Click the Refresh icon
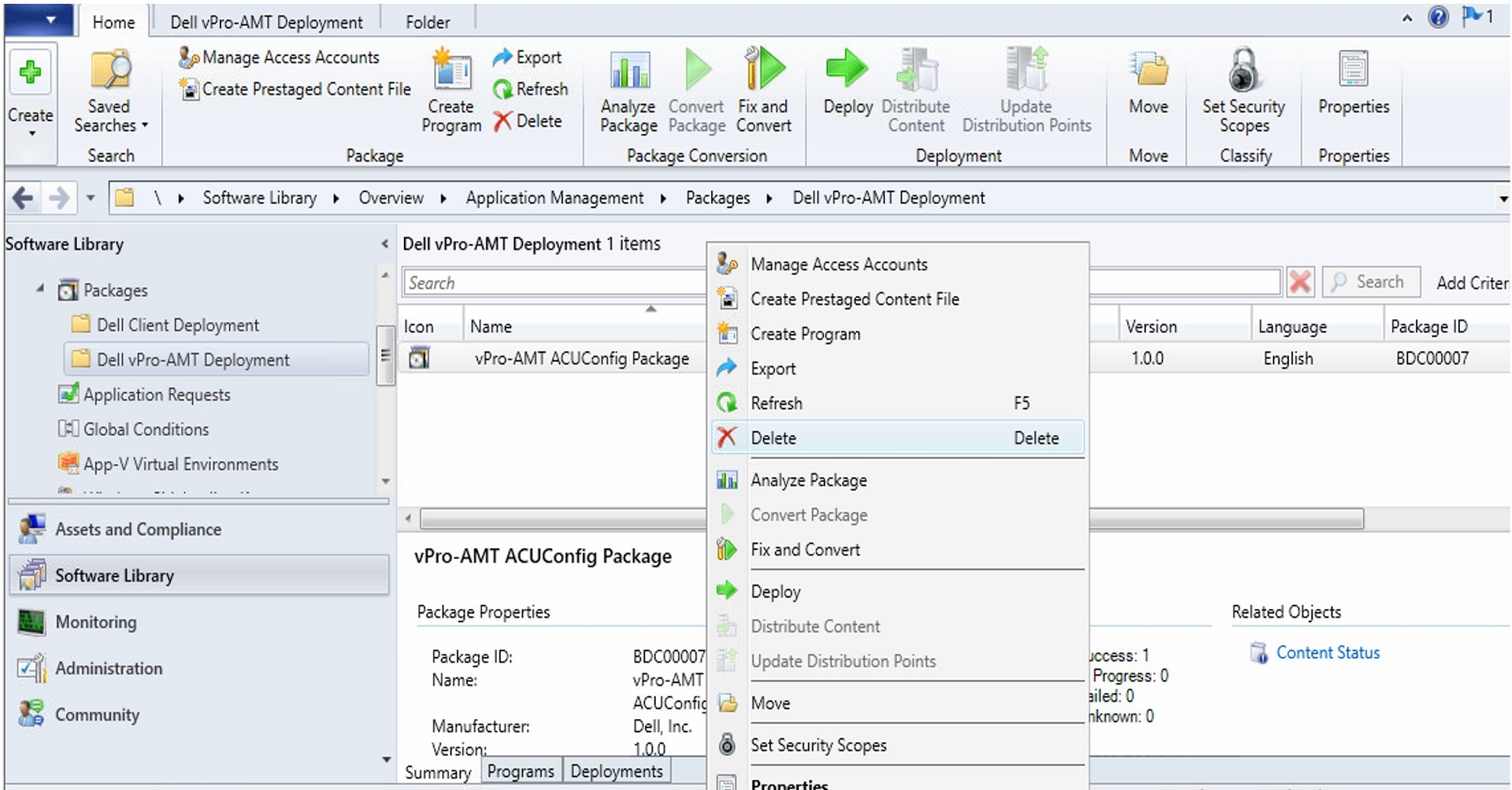Viewport: 1512px width, 790px height. click(x=504, y=88)
